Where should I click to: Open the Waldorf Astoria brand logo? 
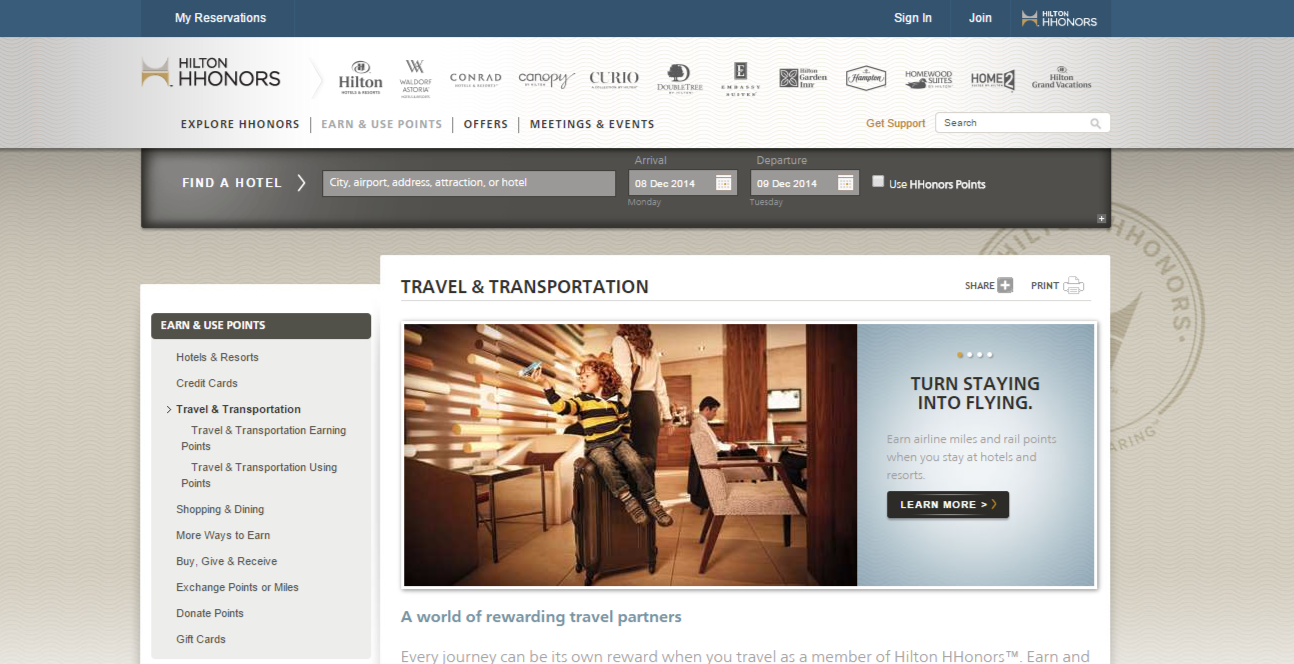[415, 78]
